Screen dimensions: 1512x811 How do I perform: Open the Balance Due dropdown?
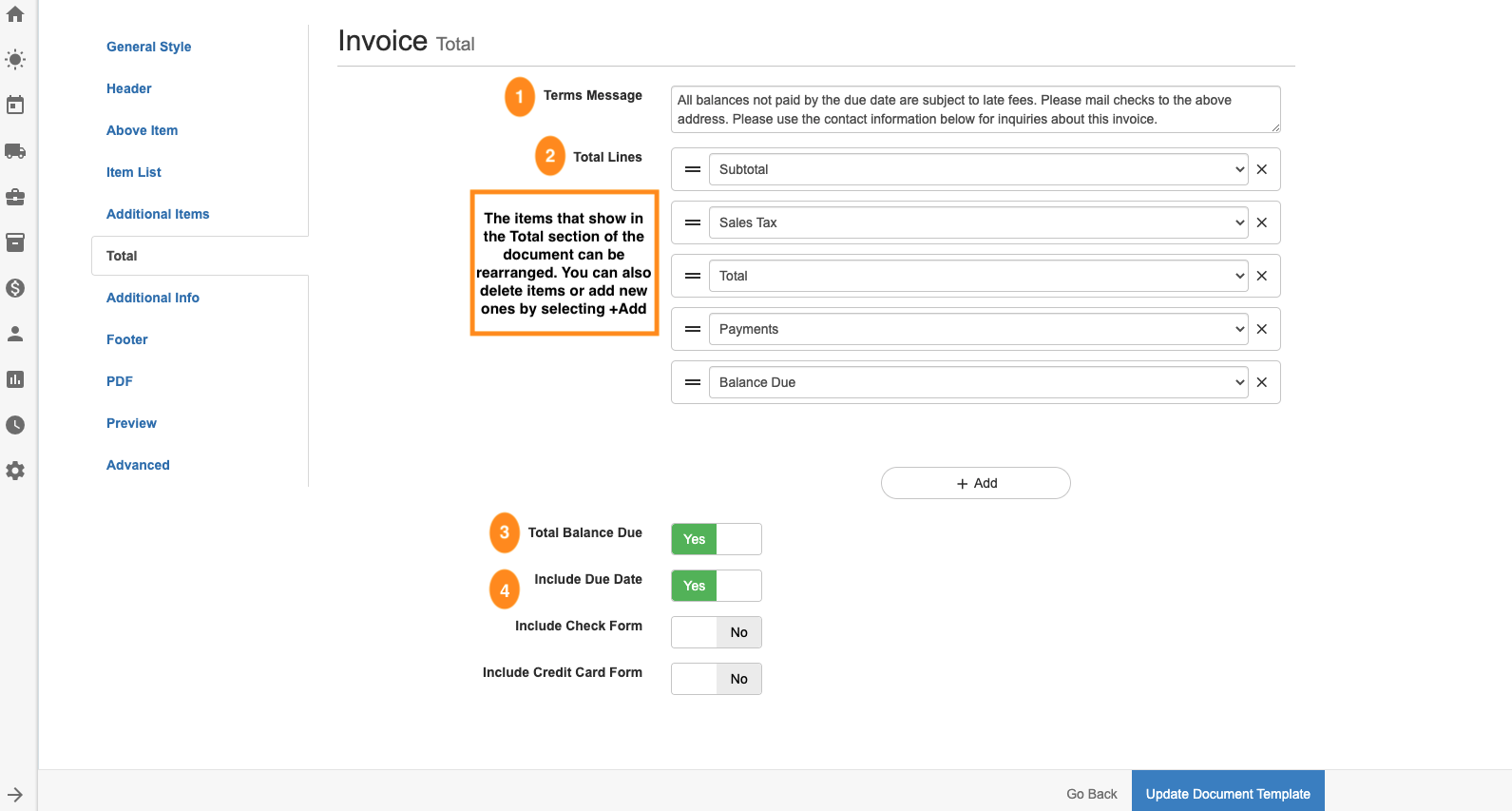pyautogui.click(x=978, y=382)
